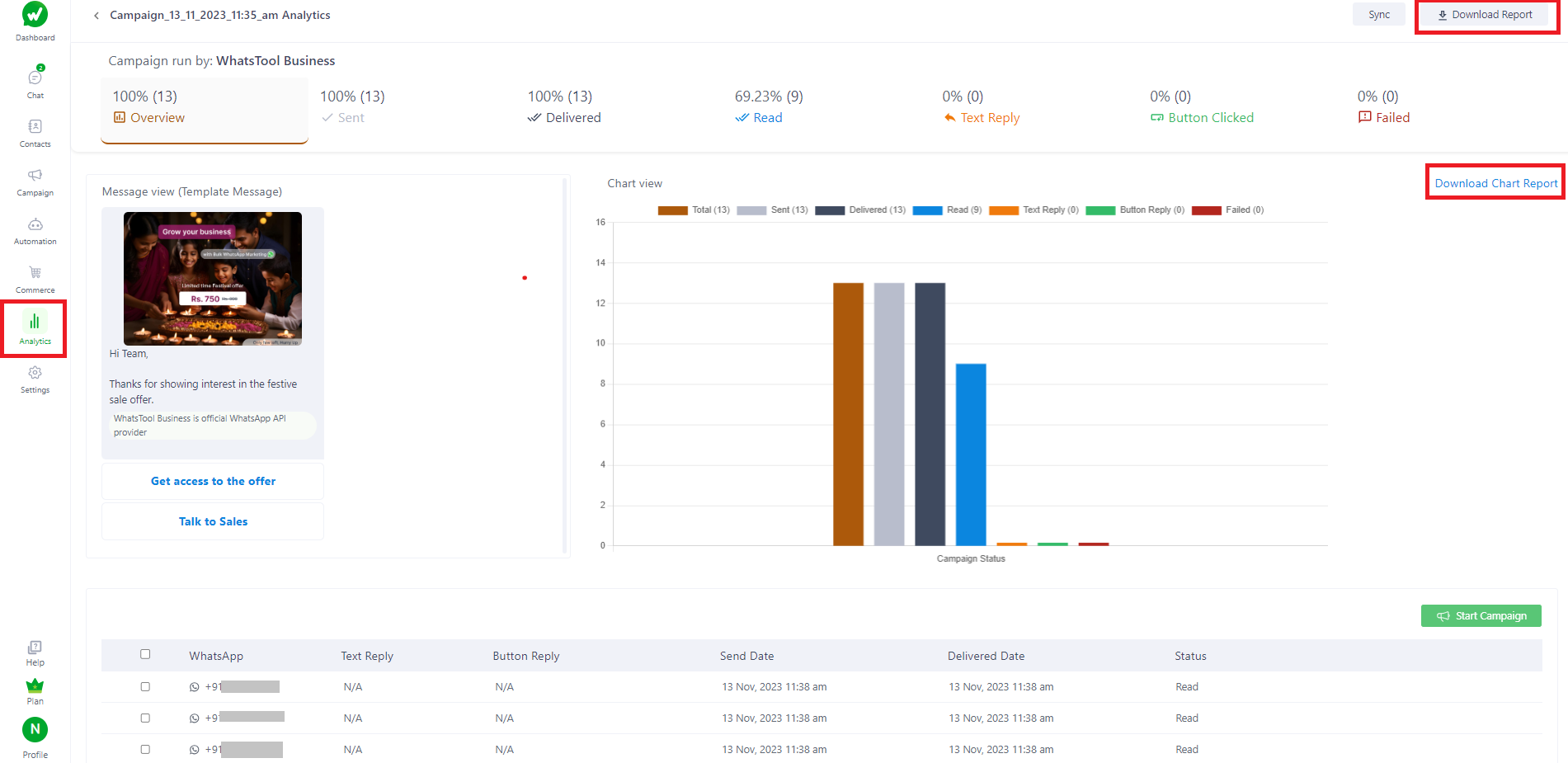Toggle the Delivered (13) legend swatch
Screen dimensions: 1568x763
830,210
